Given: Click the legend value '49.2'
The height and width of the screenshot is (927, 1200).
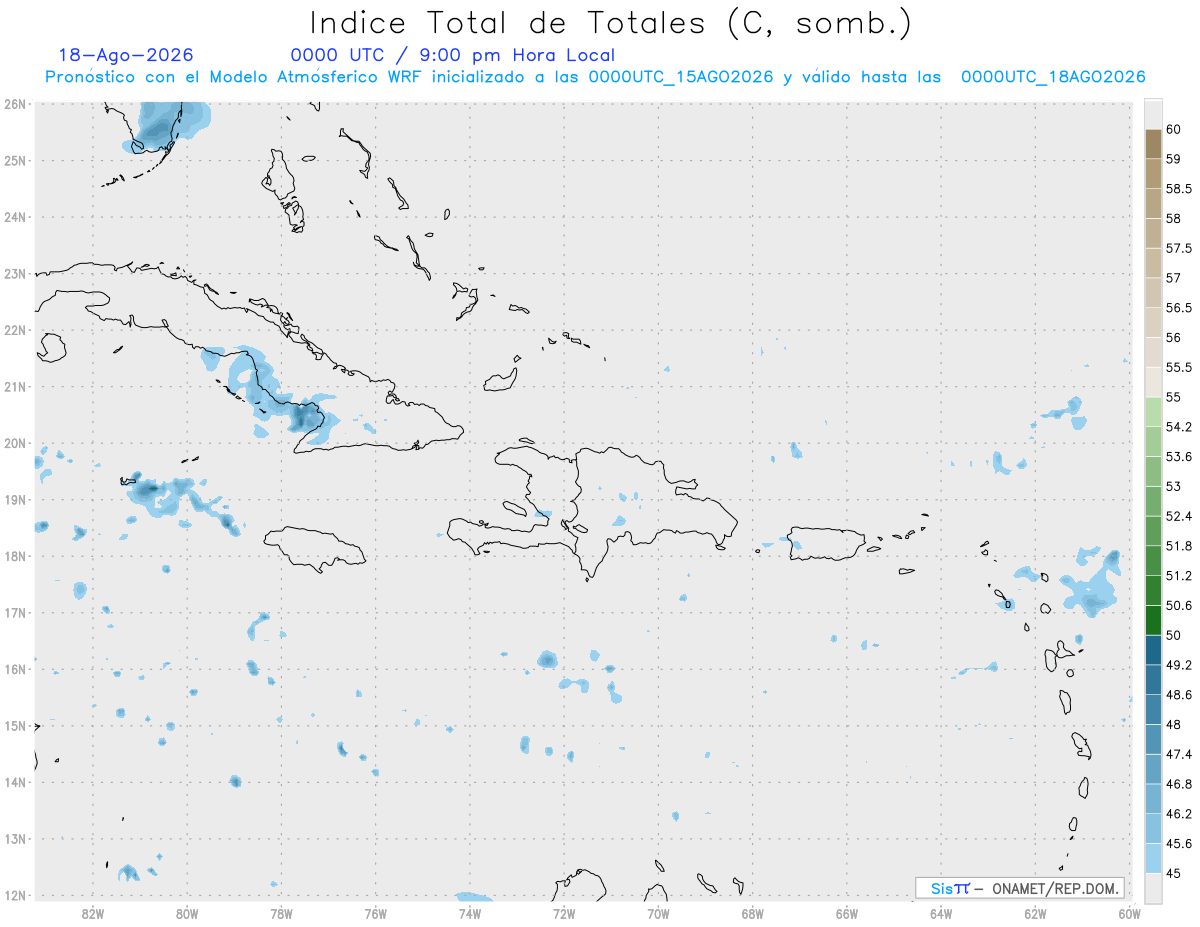Looking at the screenshot, I should point(1178,665).
